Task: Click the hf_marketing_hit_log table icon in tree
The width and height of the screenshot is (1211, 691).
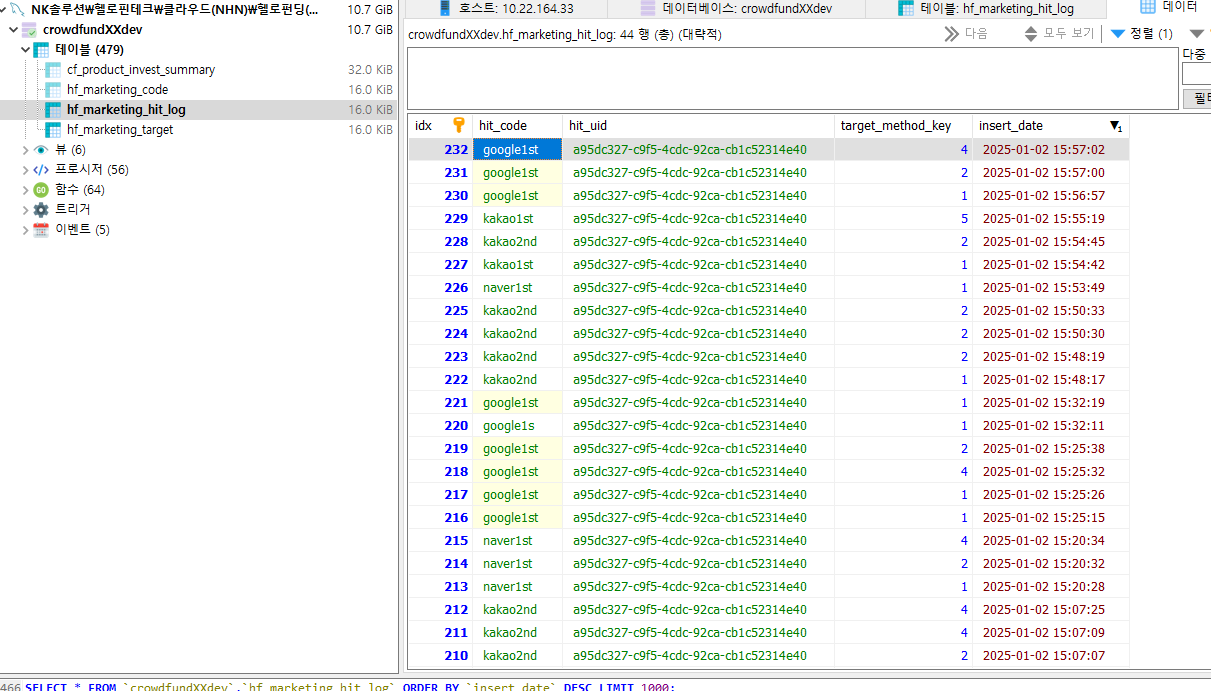Action: 54,110
